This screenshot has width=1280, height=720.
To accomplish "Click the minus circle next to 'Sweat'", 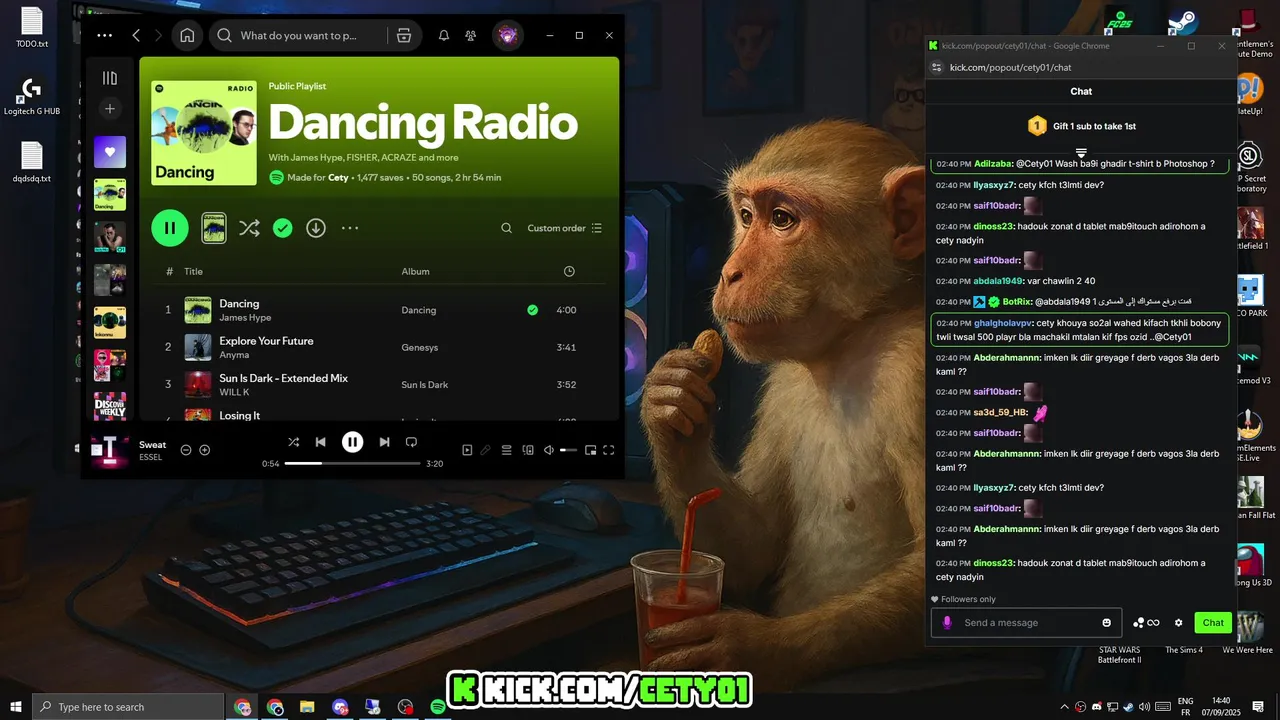I will tap(186, 450).
